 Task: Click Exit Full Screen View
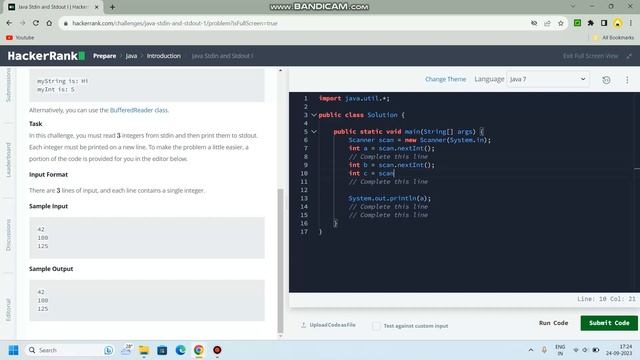(590, 56)
